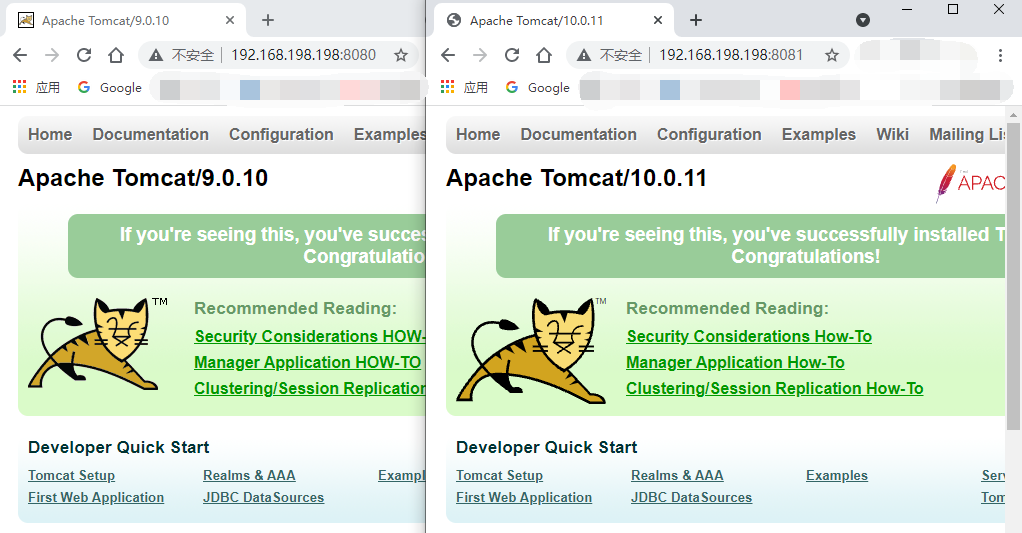Screen dimensions: 1022x533
Task: Open Chrome three-dot menu in right window
Action: [1000, 55]
